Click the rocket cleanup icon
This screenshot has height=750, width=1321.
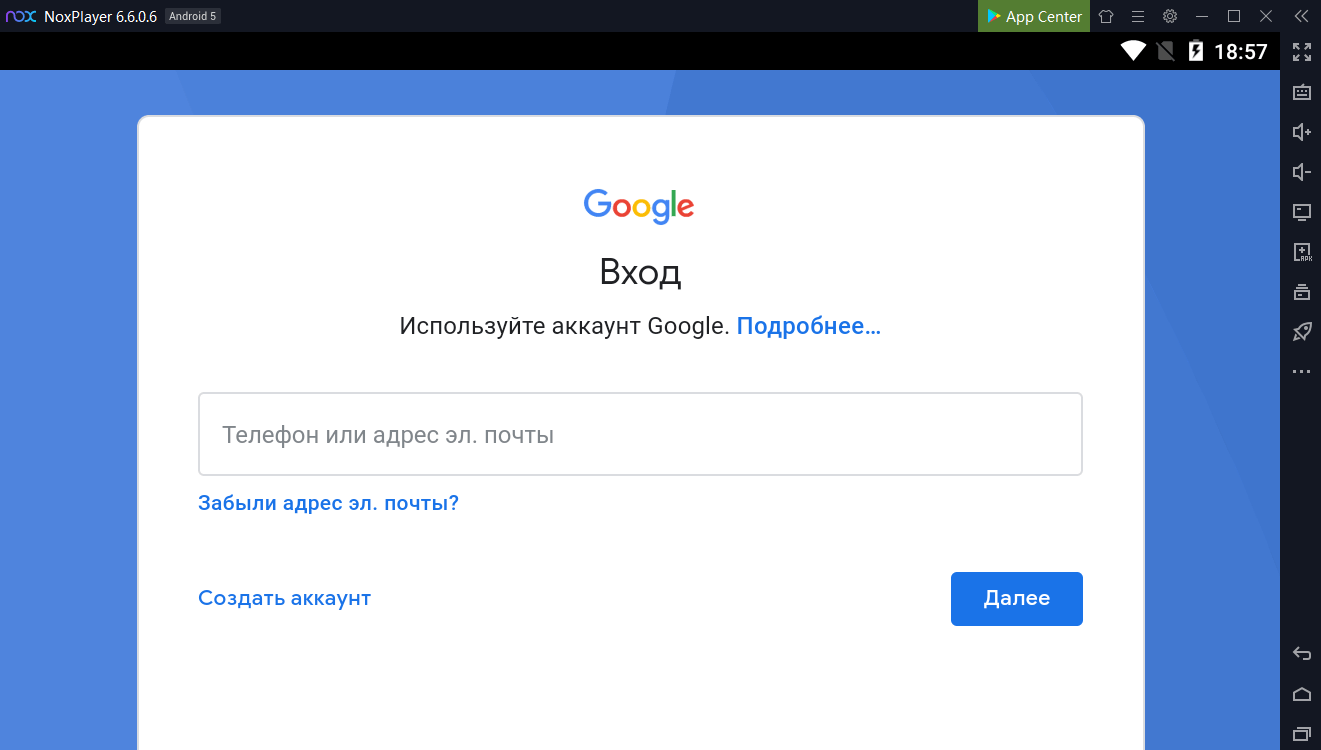pyautogui.click(x=1301, y=332)
